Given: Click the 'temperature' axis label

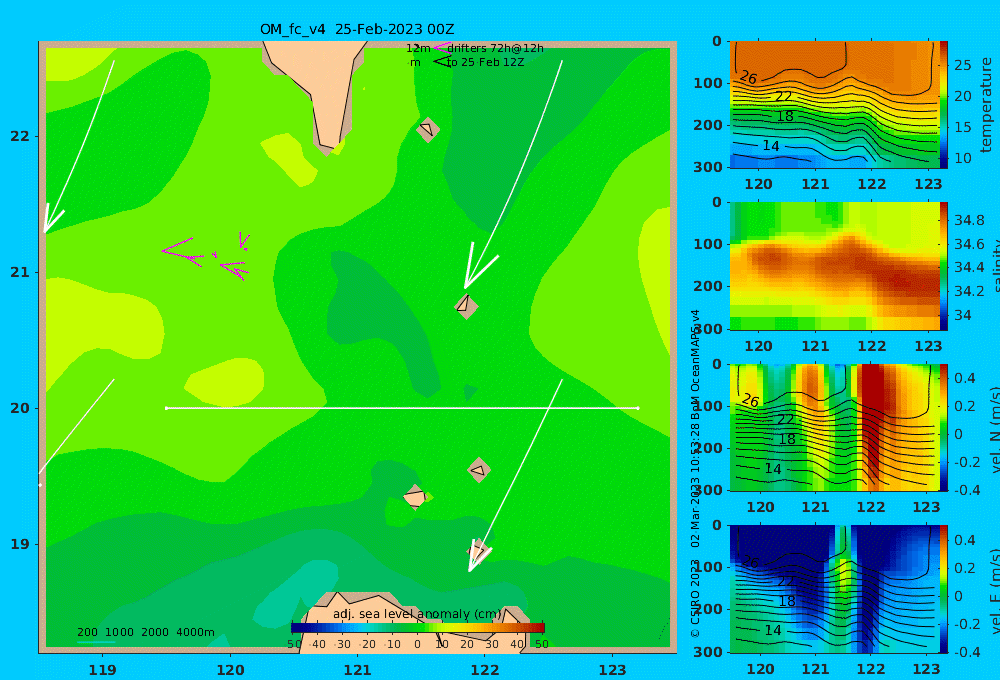Looking at the screenshot, I should [x=986, y=105].
